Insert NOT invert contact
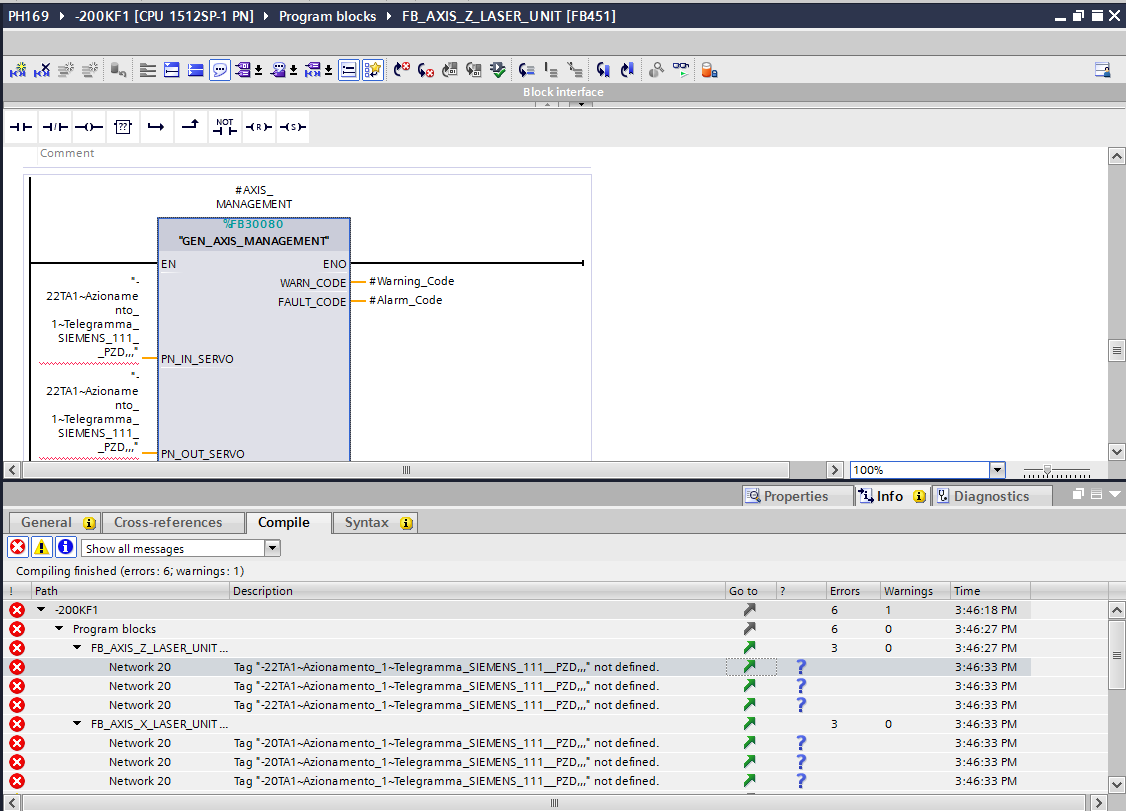 click(x=225, y=127)
